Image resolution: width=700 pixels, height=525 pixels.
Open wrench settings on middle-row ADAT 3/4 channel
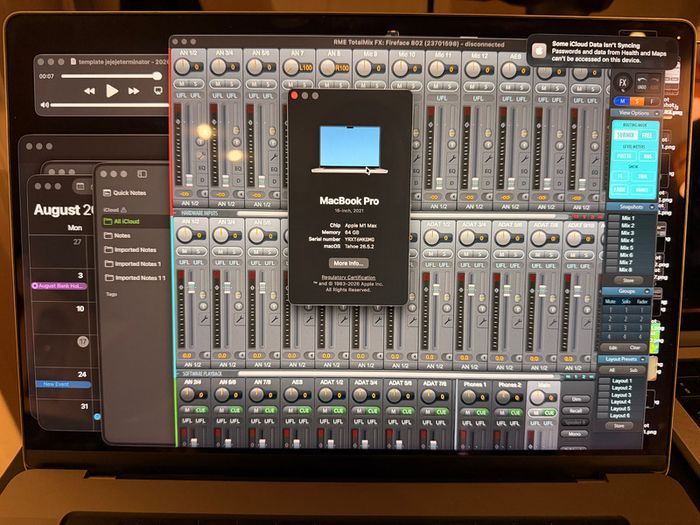coord(483,321)
